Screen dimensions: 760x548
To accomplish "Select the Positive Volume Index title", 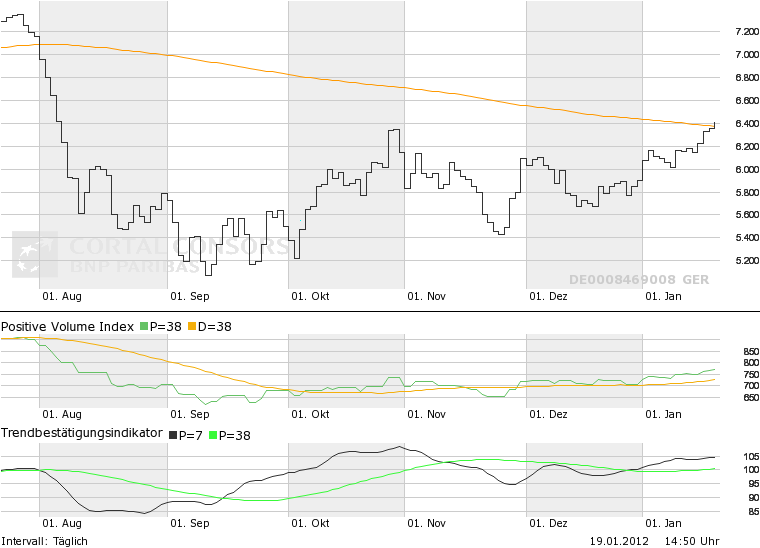I will (x=67, y=327).
